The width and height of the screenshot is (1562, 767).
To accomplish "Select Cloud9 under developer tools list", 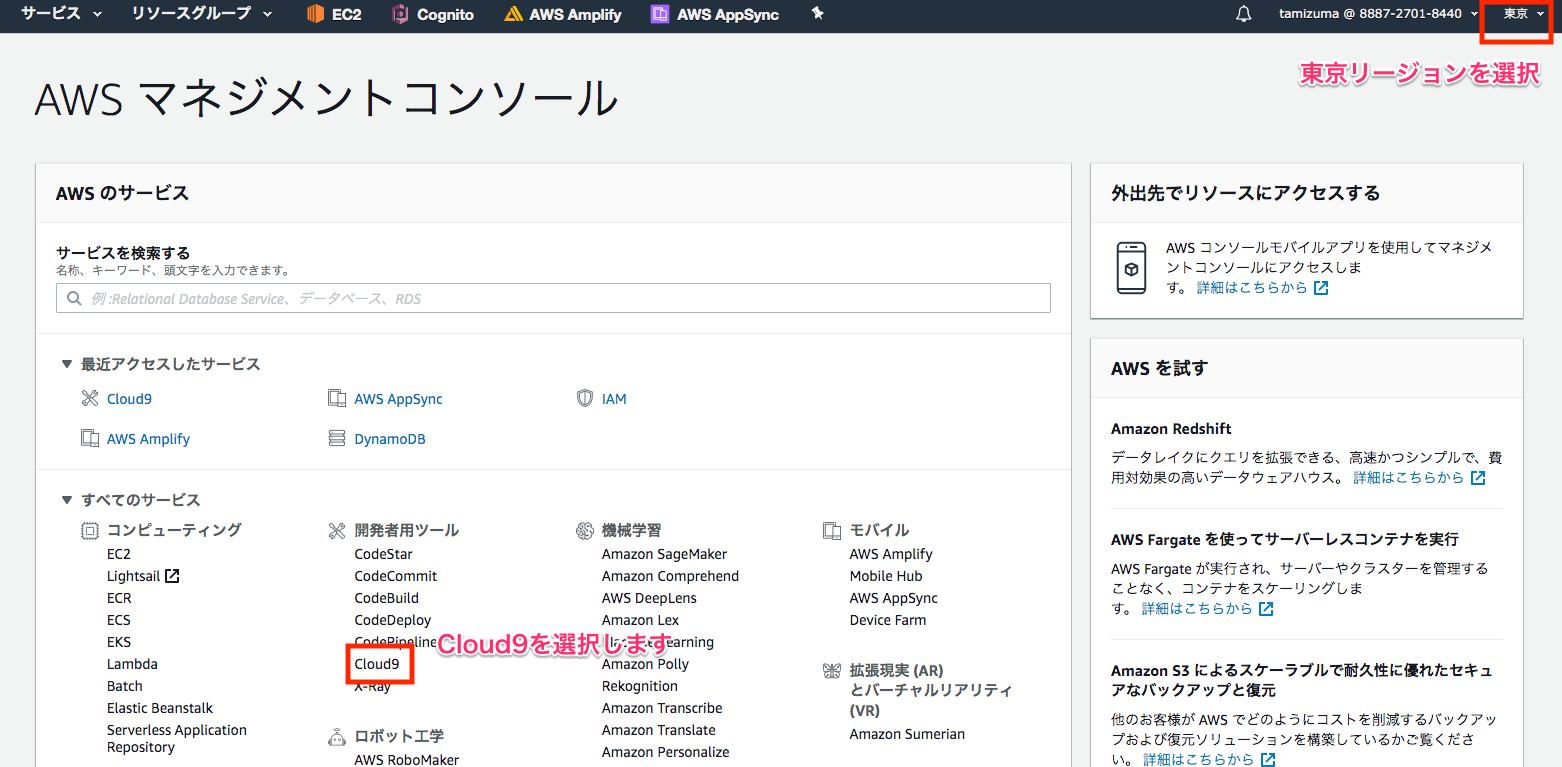I will tap(377, 664).
